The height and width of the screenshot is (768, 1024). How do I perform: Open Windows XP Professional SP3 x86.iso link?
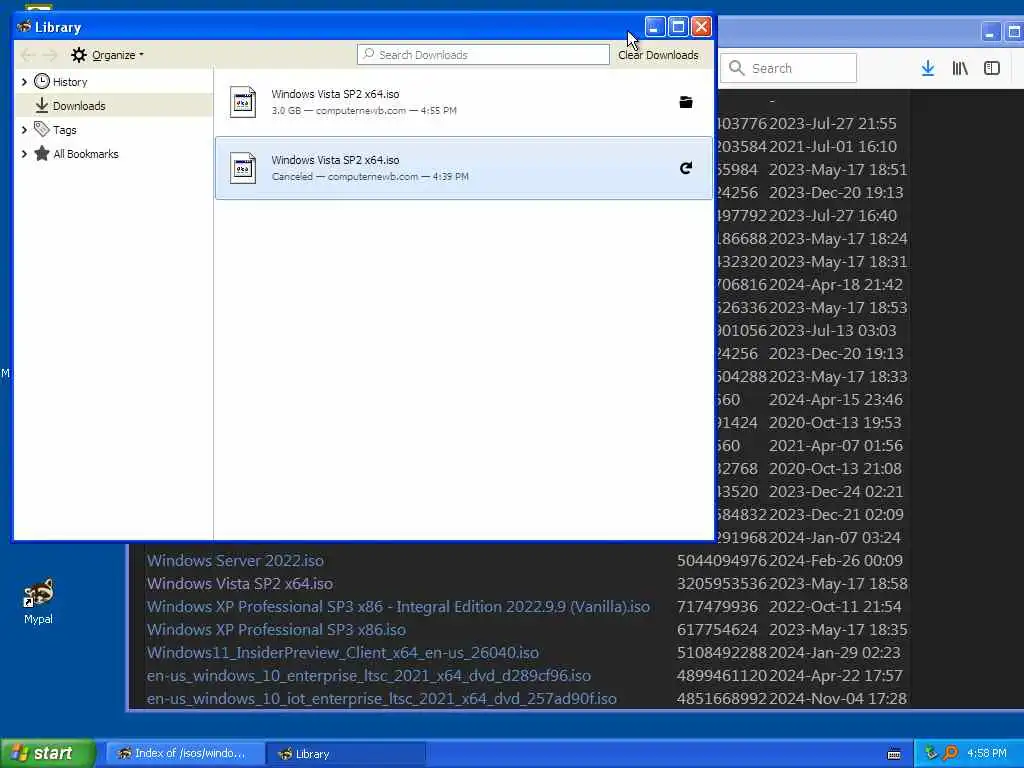(276, 630)
